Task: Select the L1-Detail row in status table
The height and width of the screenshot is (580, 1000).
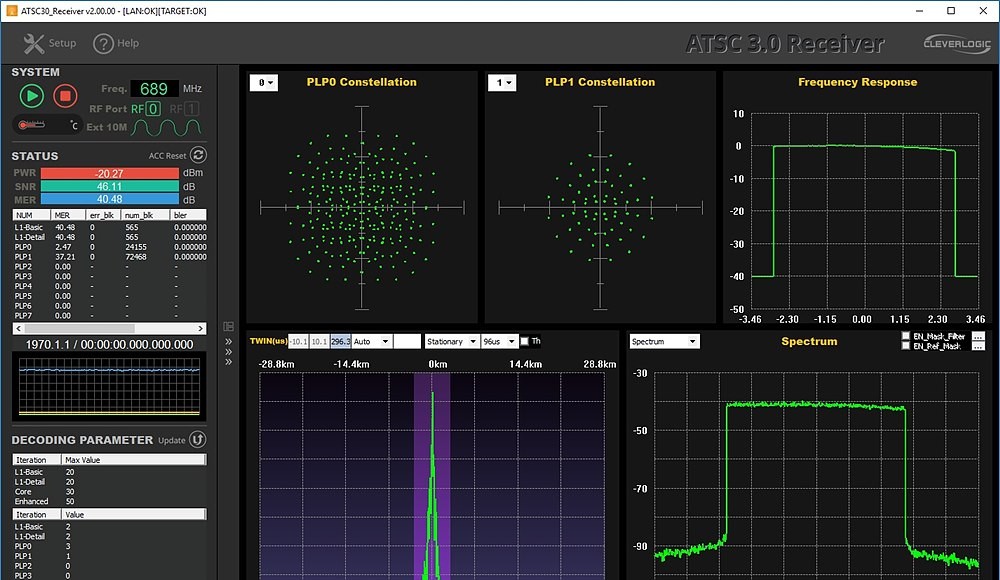Action: (110, 237)
